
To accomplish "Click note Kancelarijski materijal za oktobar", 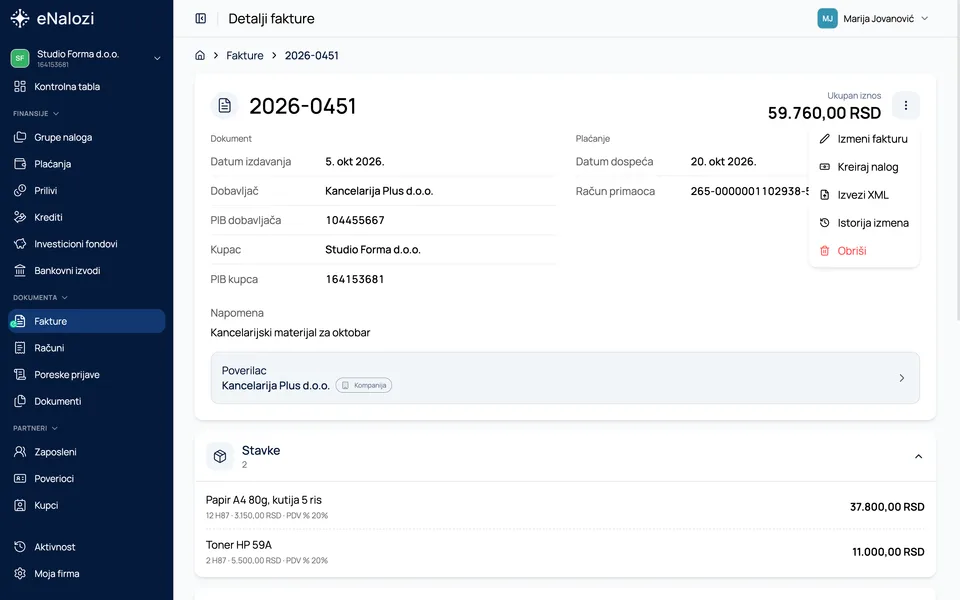I will coord(290,332).
